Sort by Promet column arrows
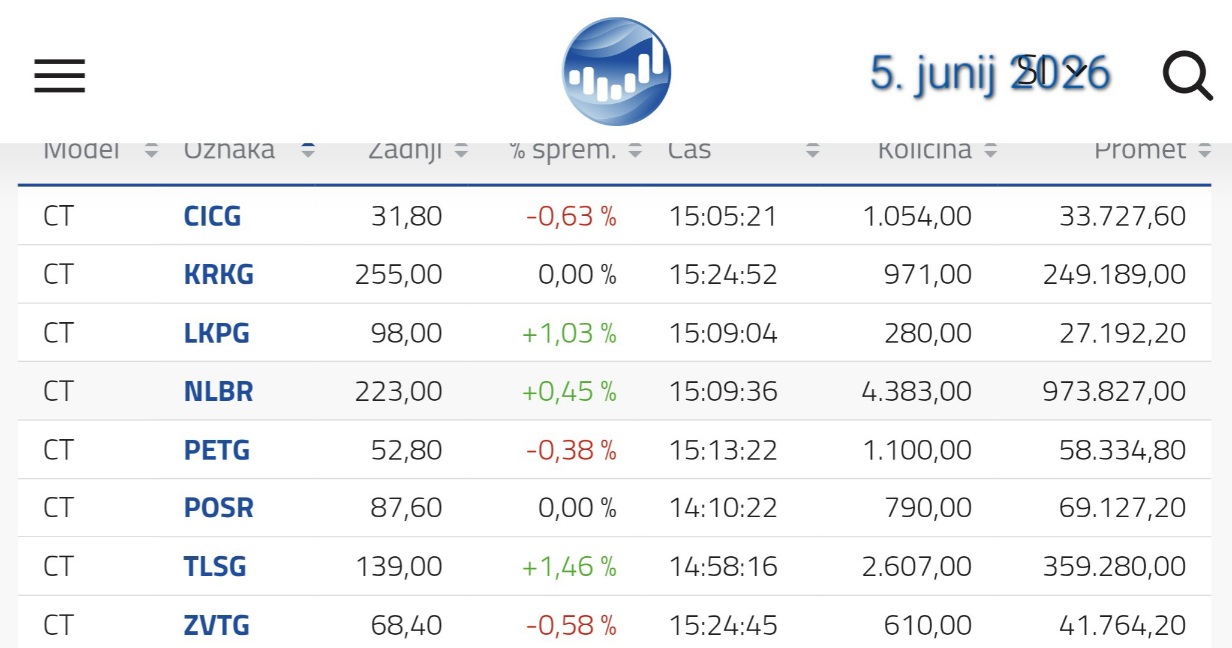 click(x=1204, y=151)
